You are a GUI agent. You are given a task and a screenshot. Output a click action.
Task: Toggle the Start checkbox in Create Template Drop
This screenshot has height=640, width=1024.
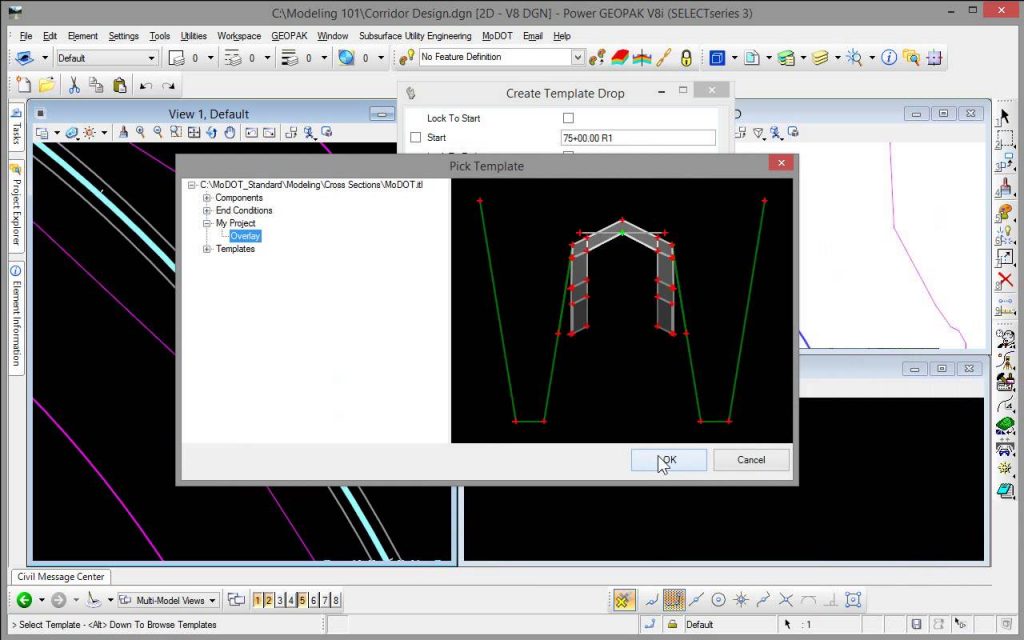coord(415,138)
